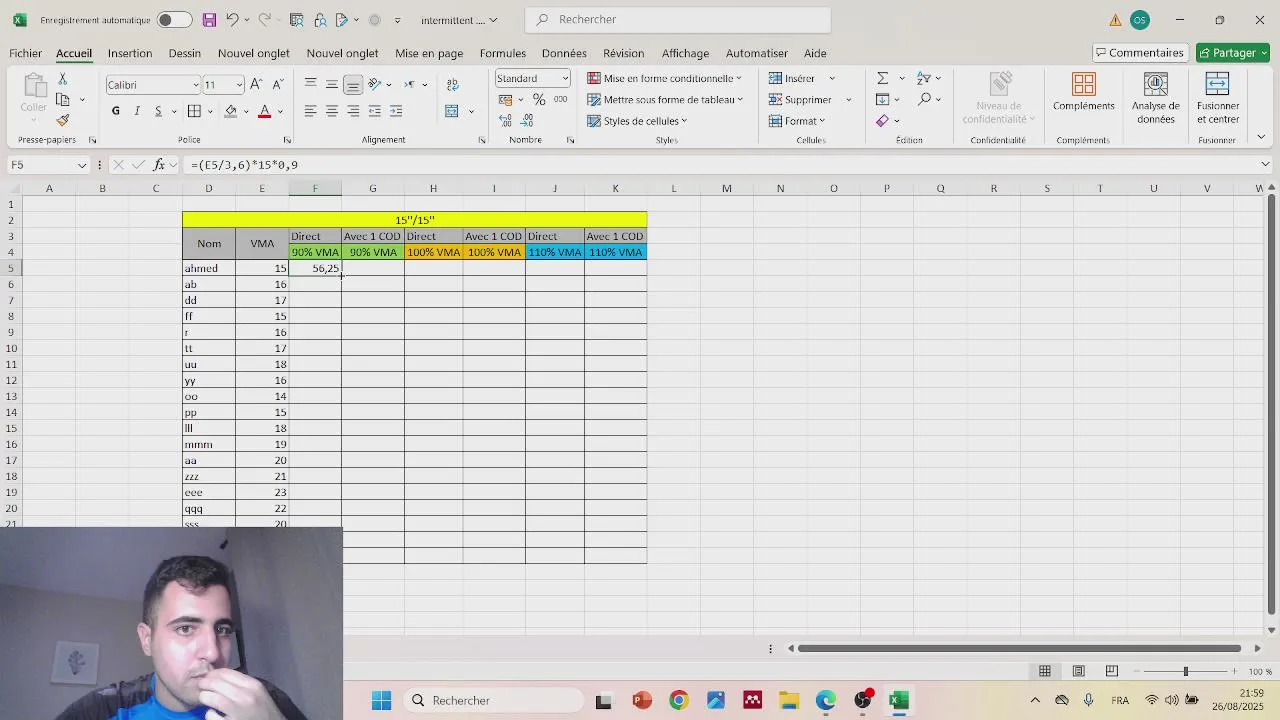Click the fill color bucket swatch

(x=231, y=111)
